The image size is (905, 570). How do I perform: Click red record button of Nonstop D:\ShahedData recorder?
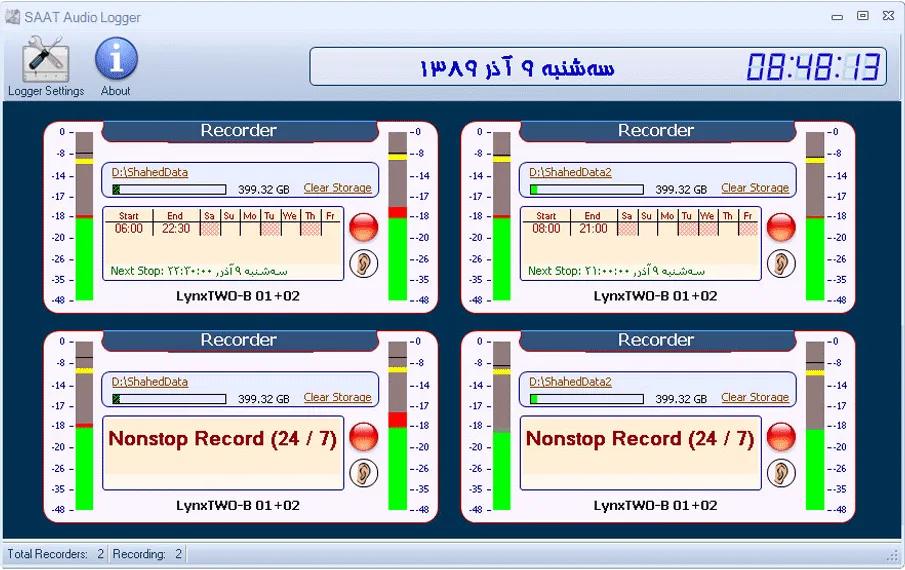point(364,436)
